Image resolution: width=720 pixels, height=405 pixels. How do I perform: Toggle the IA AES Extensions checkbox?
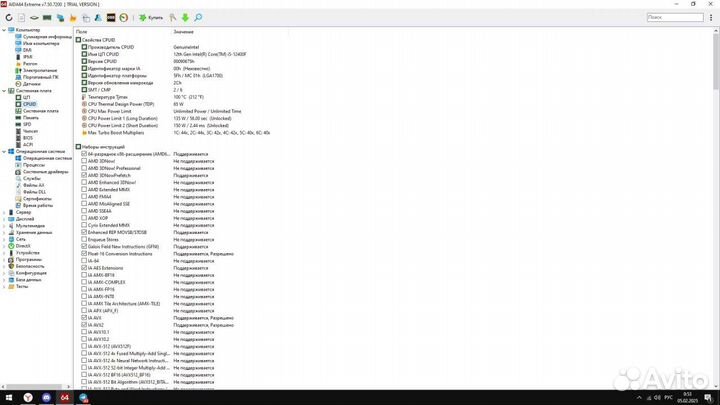[84, 267]
